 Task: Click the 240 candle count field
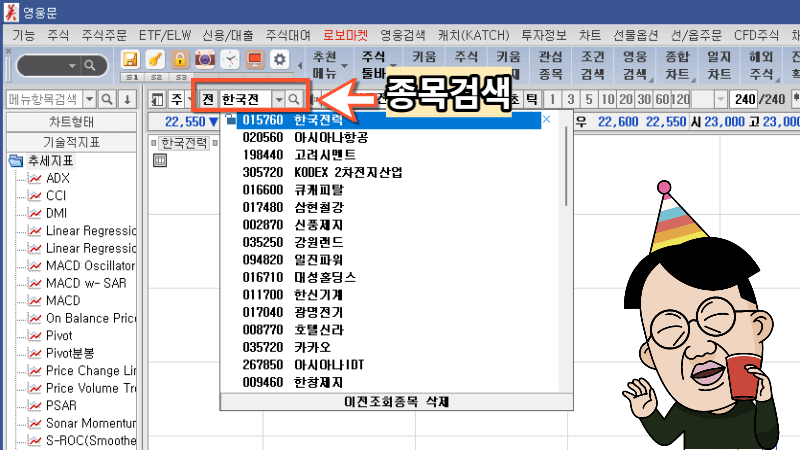tap(744, 99)
